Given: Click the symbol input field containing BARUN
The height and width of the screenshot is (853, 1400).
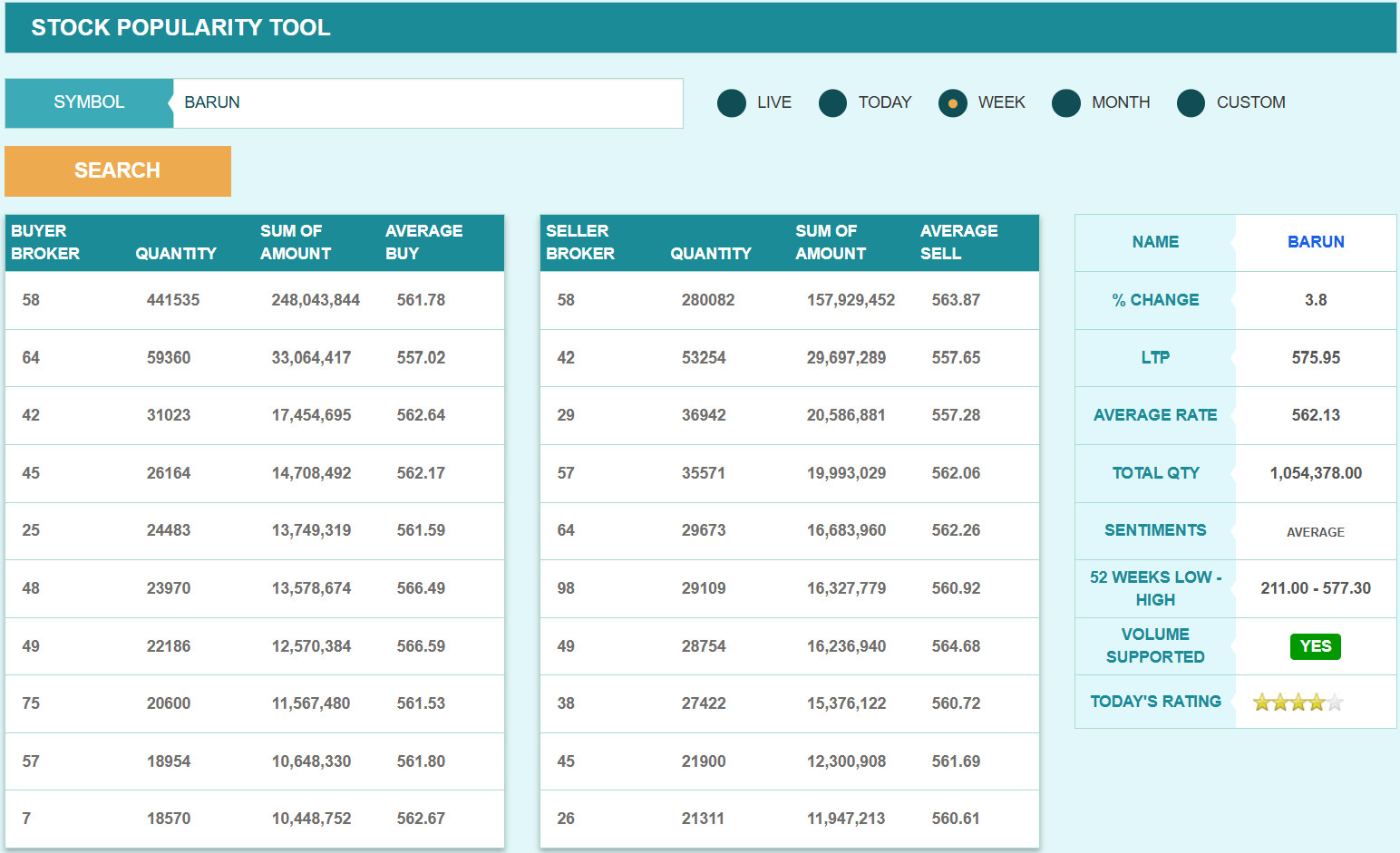Looking at the screenshot, I should tap(426, 102).
